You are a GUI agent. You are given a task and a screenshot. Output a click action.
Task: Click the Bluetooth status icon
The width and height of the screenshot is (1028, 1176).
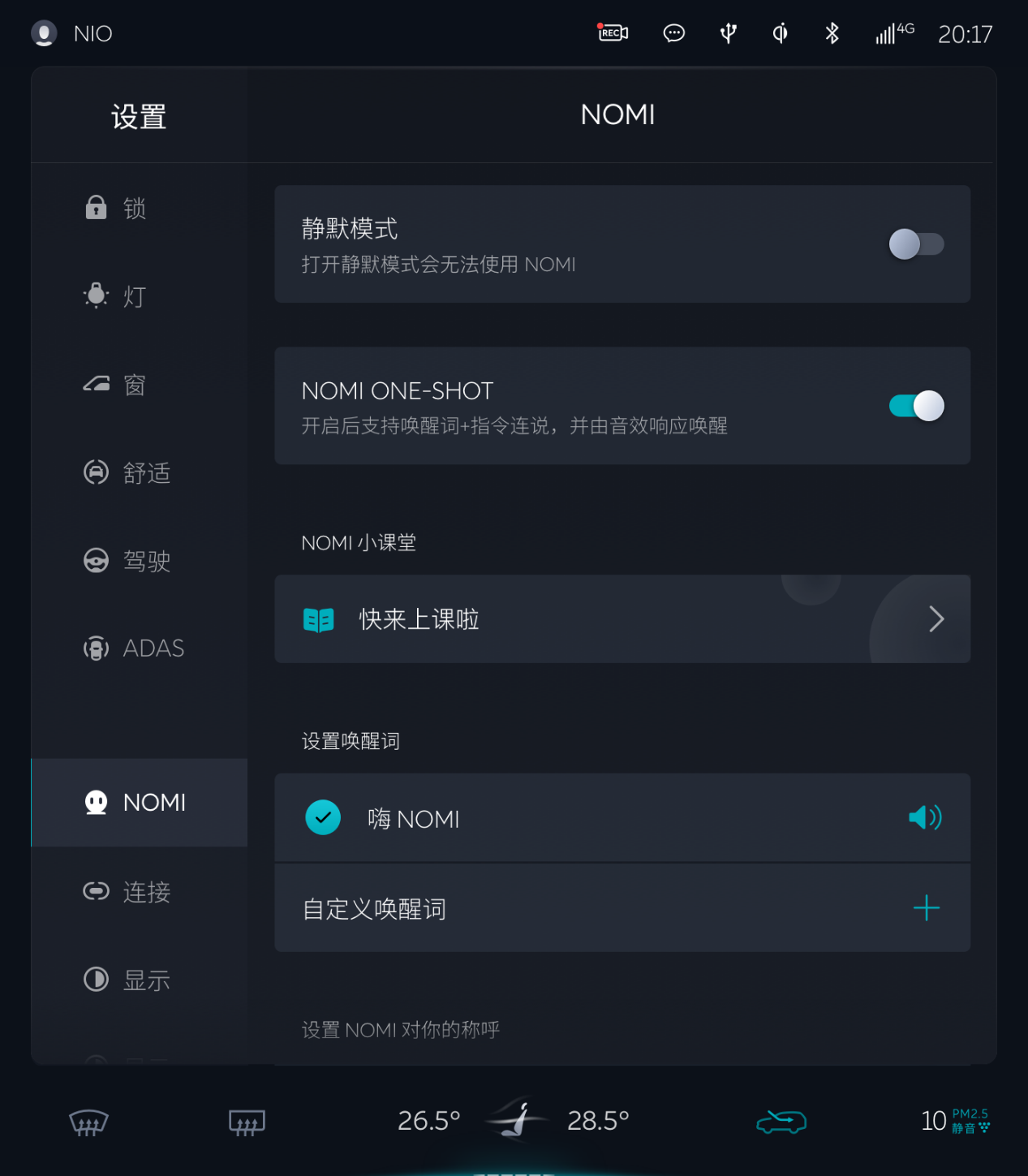(x=832, y=33)
